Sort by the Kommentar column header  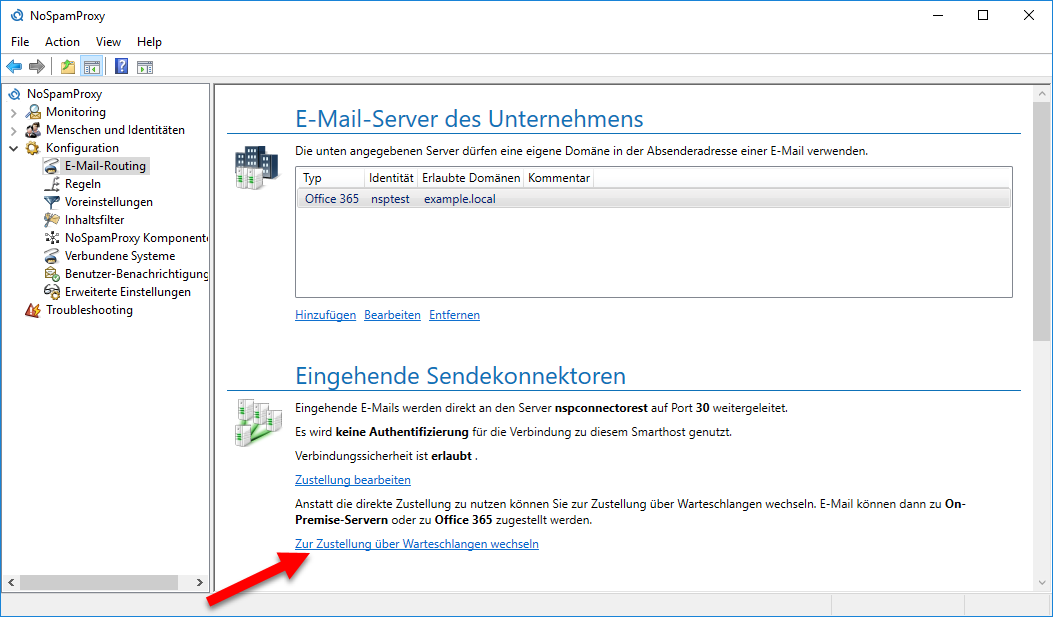[559, 178]
